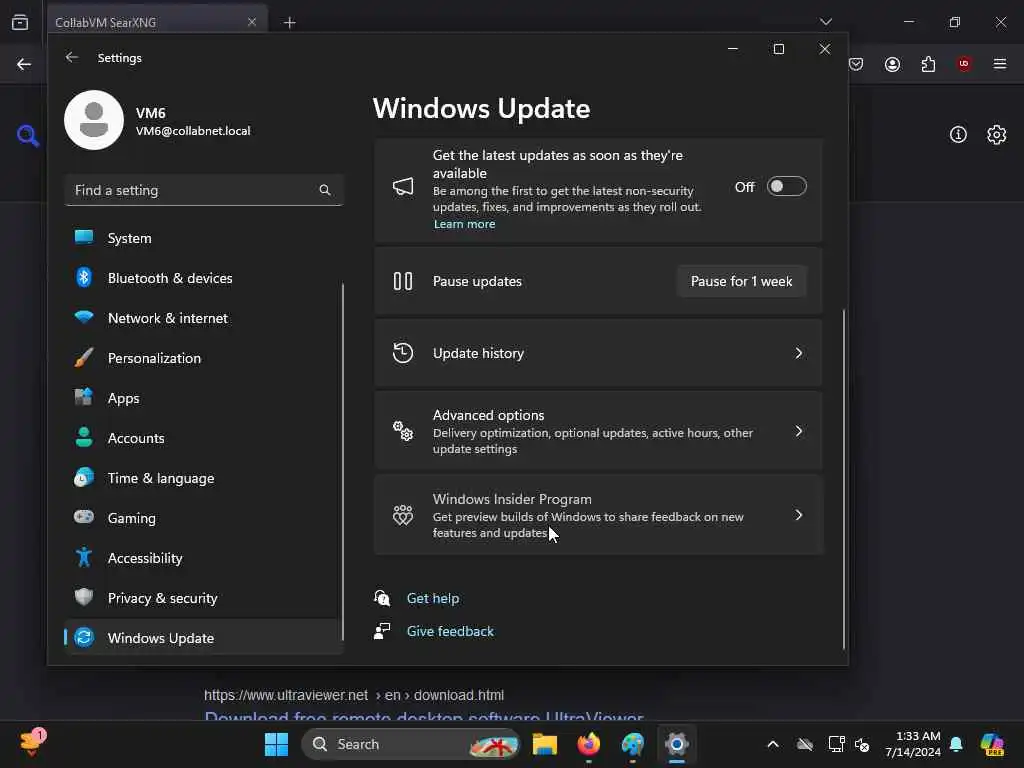Click the SearXNG magnifier logo
Image resolution: width=1024 pixels, height=768 pixels.
[27, 136]
